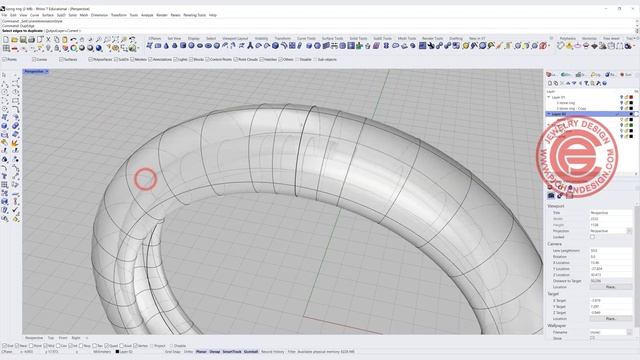Image resolution: width=640 pixels, height=360 pixels.
Task: Click the light bulb Hide objects icon
Action: click(48, 48)
